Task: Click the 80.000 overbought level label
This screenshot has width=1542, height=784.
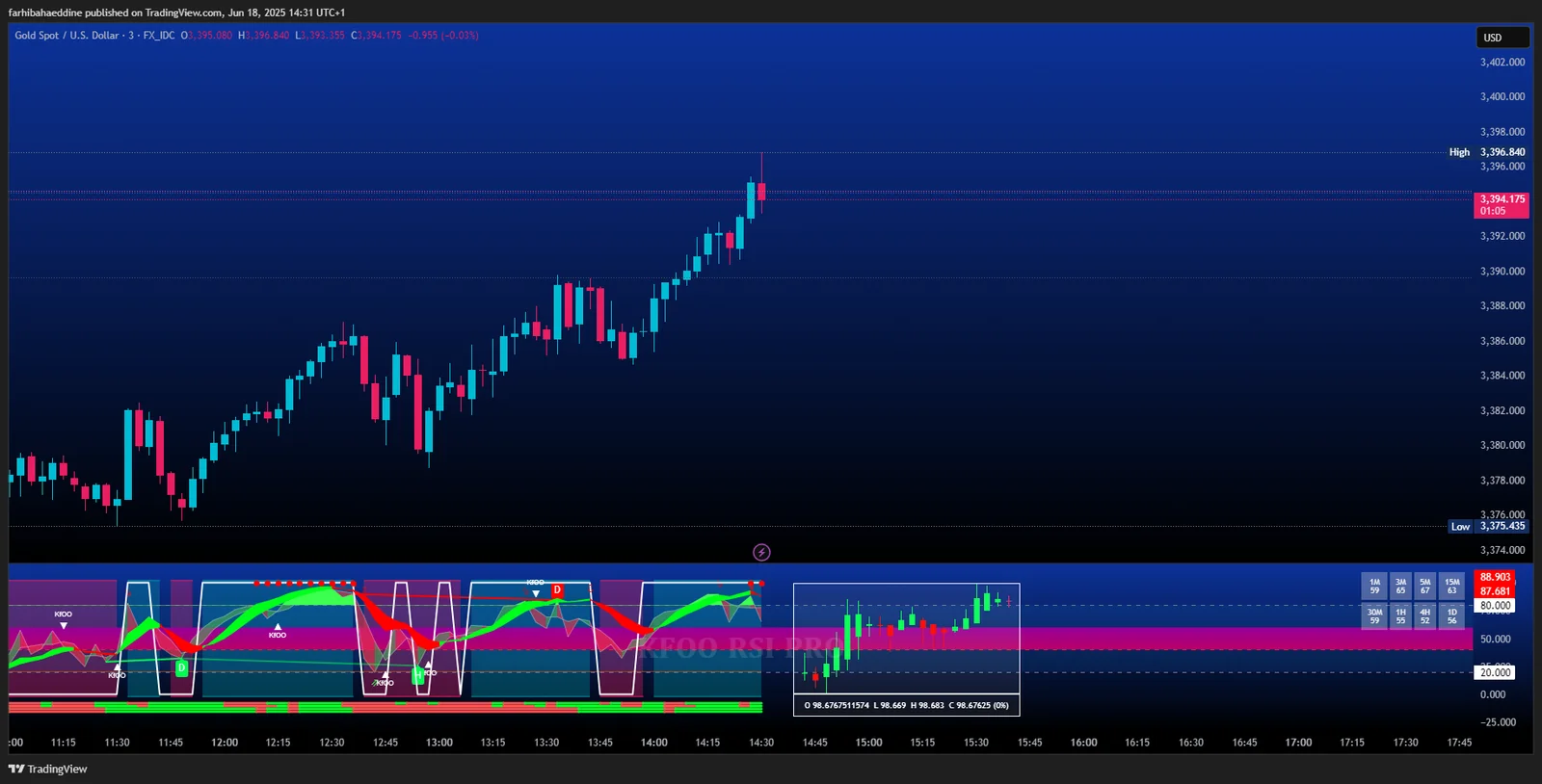Action: (1495, 606)
